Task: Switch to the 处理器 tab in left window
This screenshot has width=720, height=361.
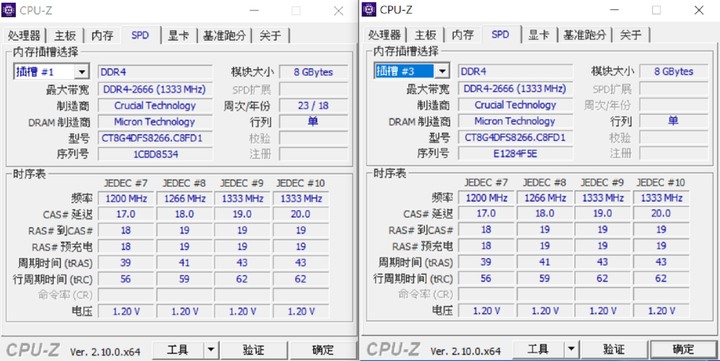Action: 24,35
